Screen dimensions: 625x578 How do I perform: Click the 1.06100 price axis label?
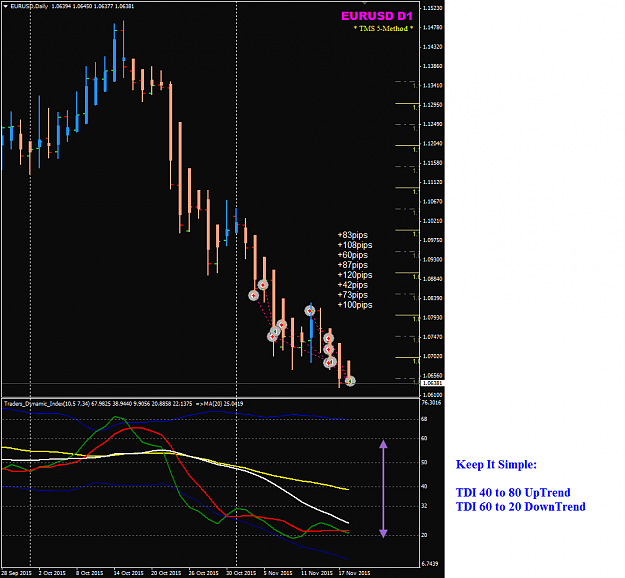(432, 395)
